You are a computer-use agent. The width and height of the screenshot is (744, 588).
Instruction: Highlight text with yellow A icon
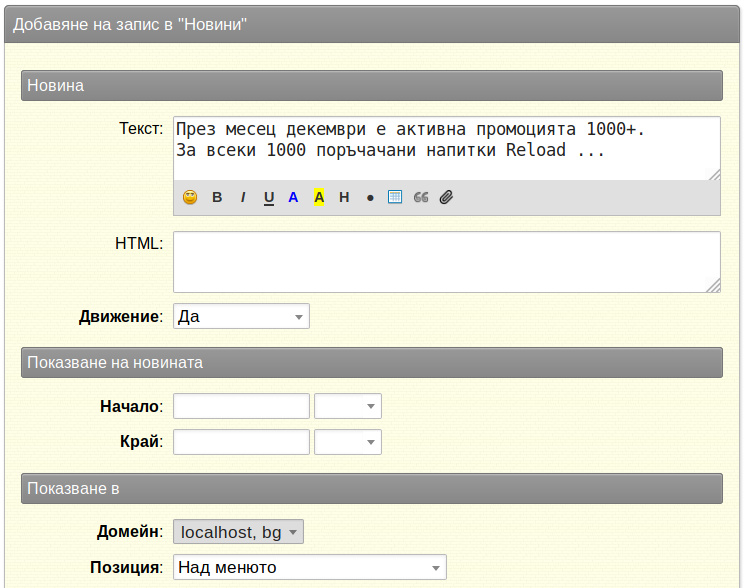(x=319, y=197)
